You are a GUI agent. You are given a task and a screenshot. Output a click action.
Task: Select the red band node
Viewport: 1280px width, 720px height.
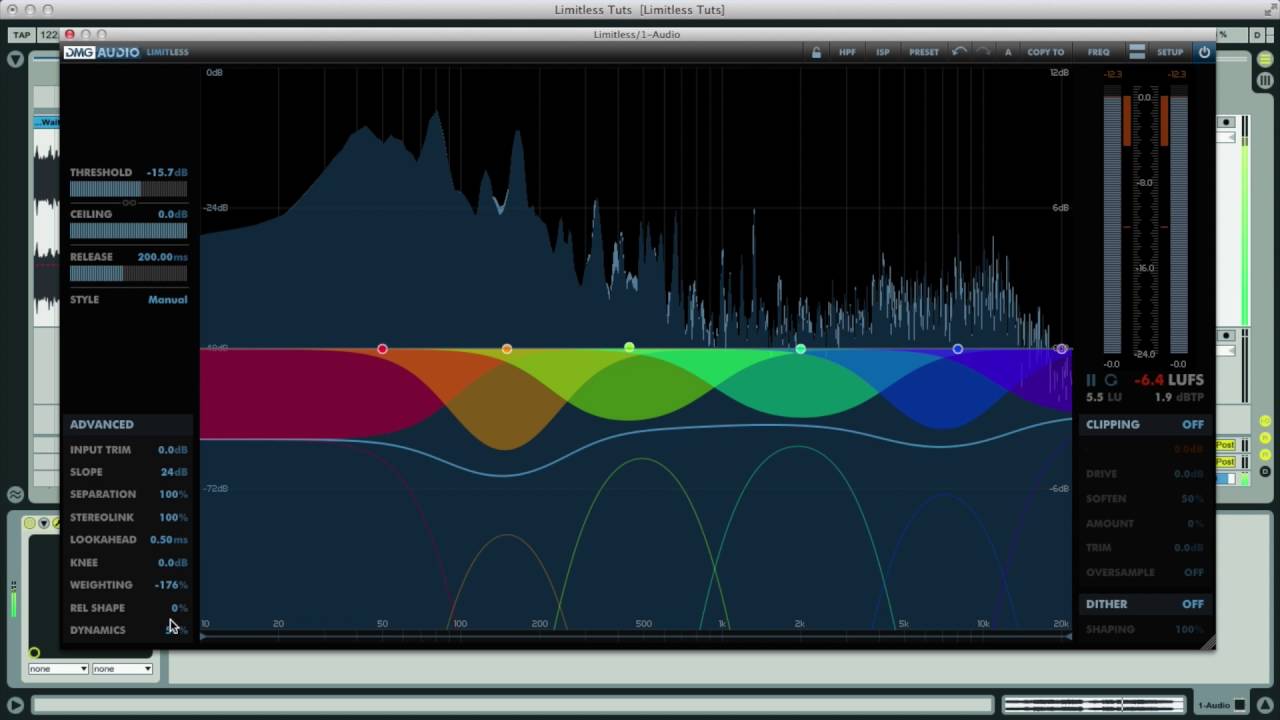point(382,349)
